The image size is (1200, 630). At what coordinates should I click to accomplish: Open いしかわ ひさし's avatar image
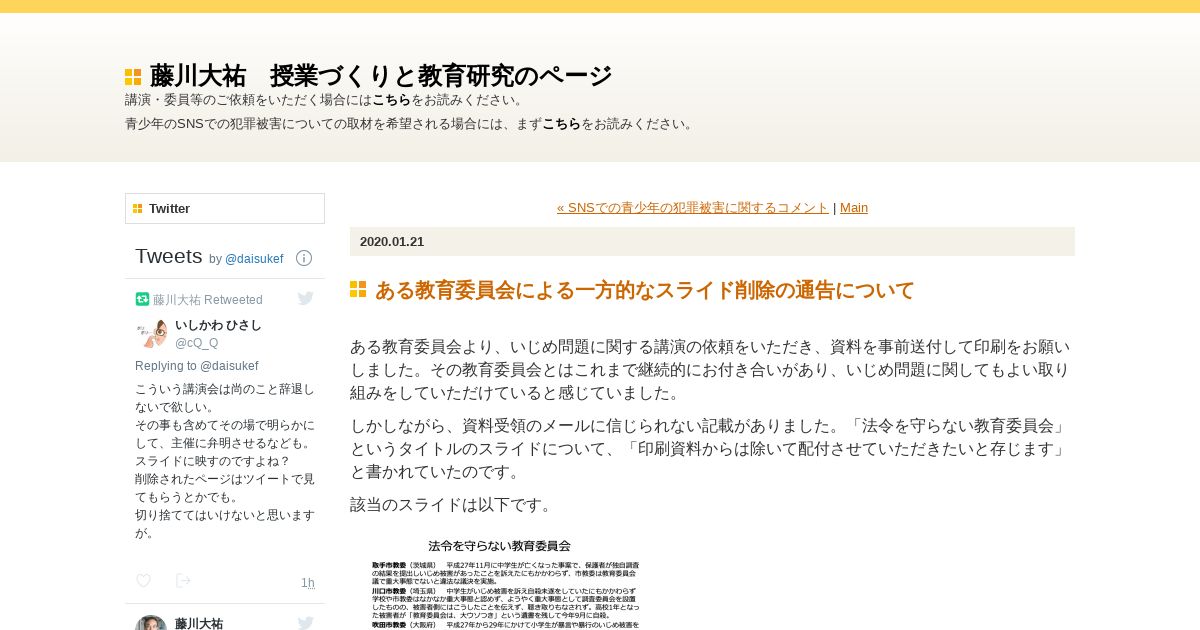click(x=151, y=334)
